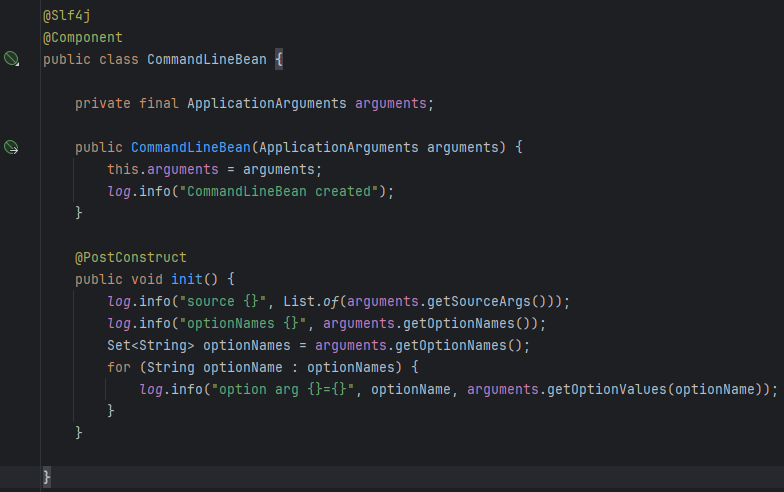Click the autowired gutter icon beside the constructor
Viewport: 784px width, 492px height.
pos(11,147)
